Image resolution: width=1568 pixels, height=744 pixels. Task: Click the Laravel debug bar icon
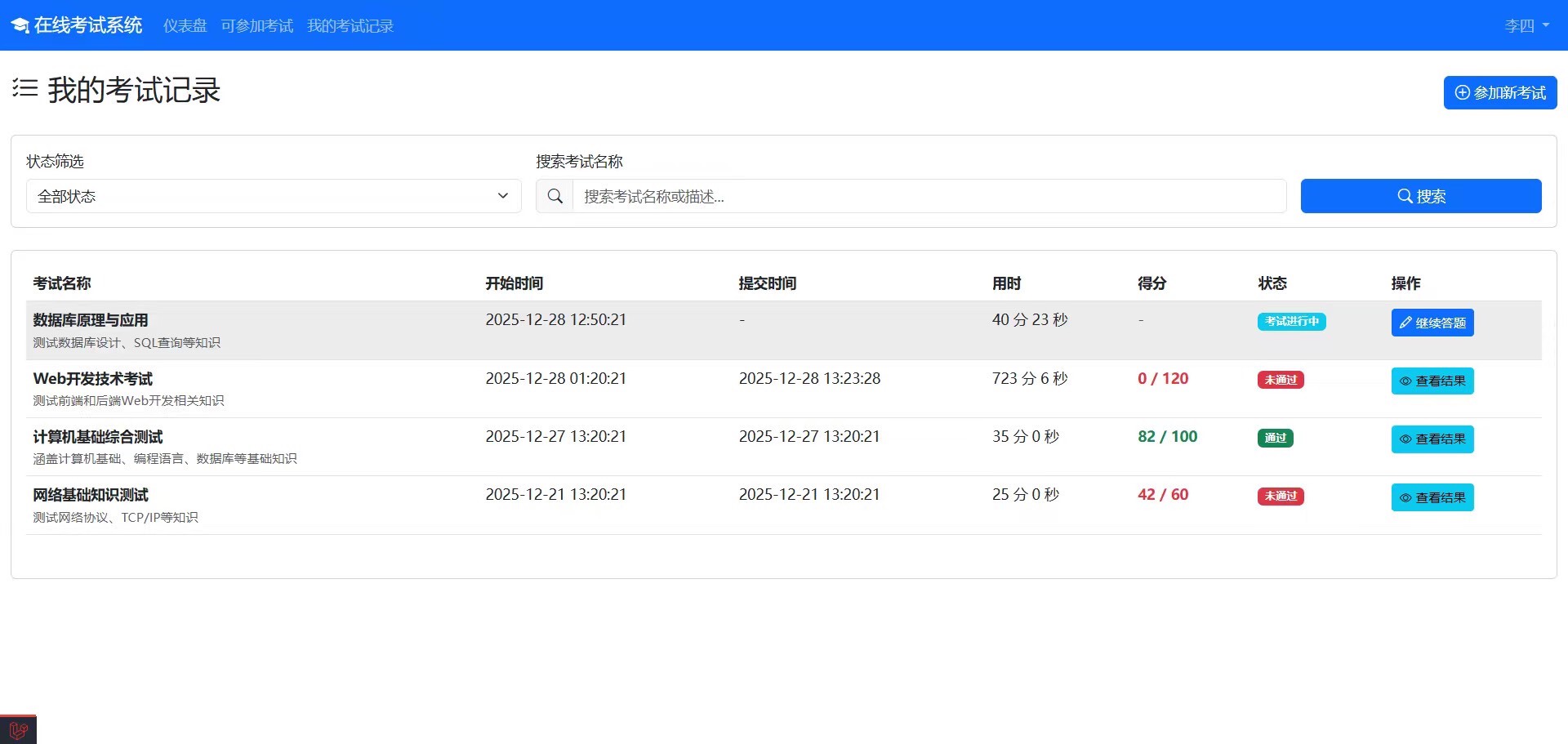click(18, 729)
